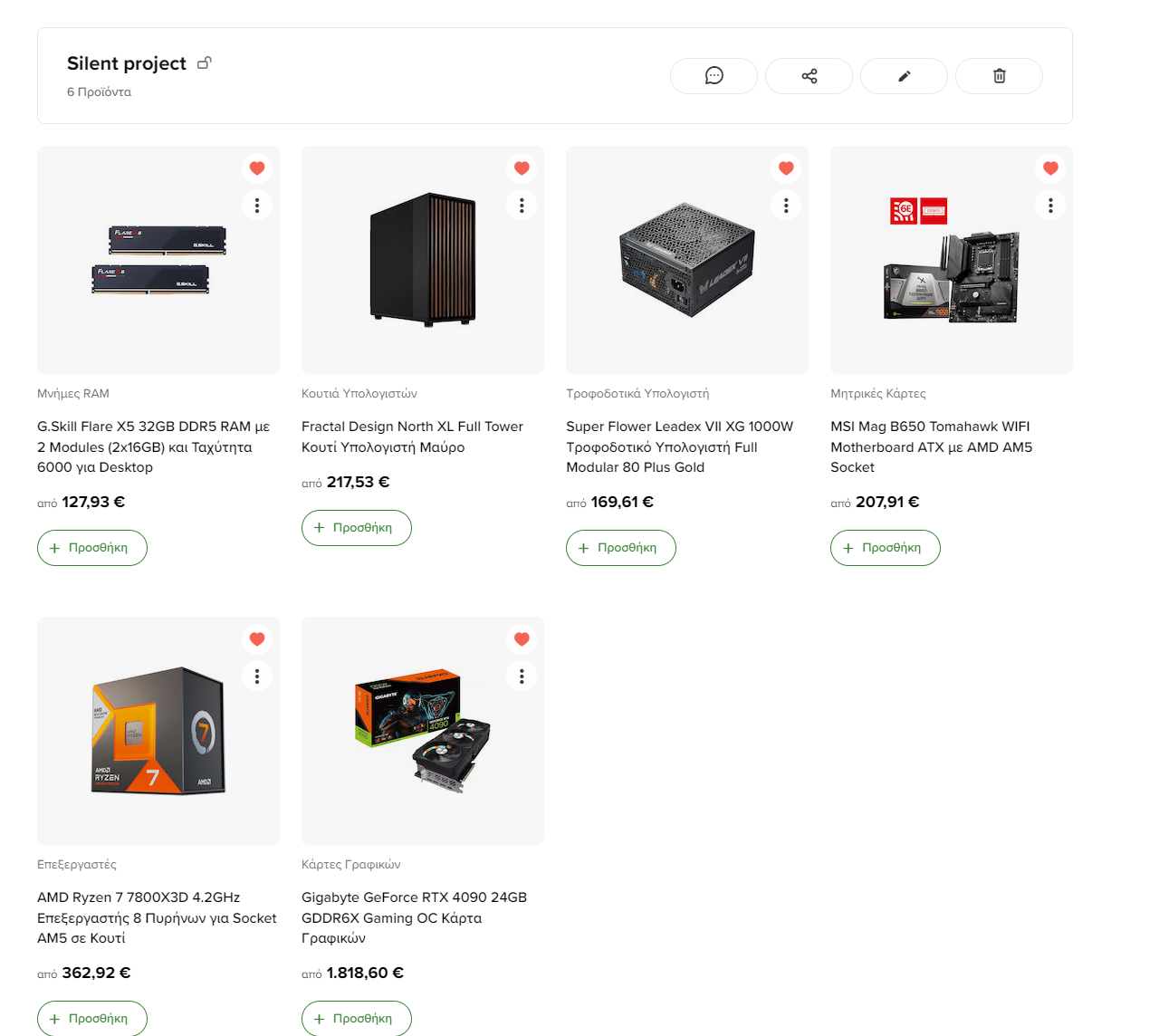Open options menu for AMD Ryzen 7 7800X3D

pos(257,676)
